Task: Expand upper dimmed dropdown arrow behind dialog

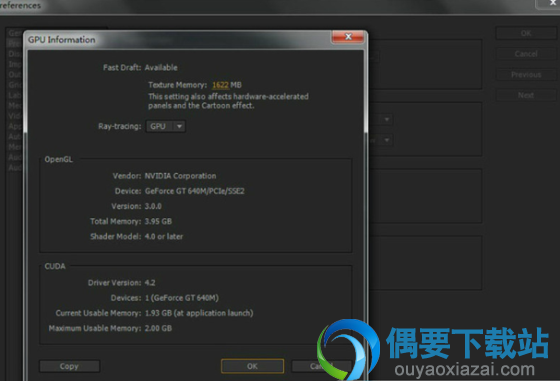Action: pyautogui.click(x=387, y=119)
